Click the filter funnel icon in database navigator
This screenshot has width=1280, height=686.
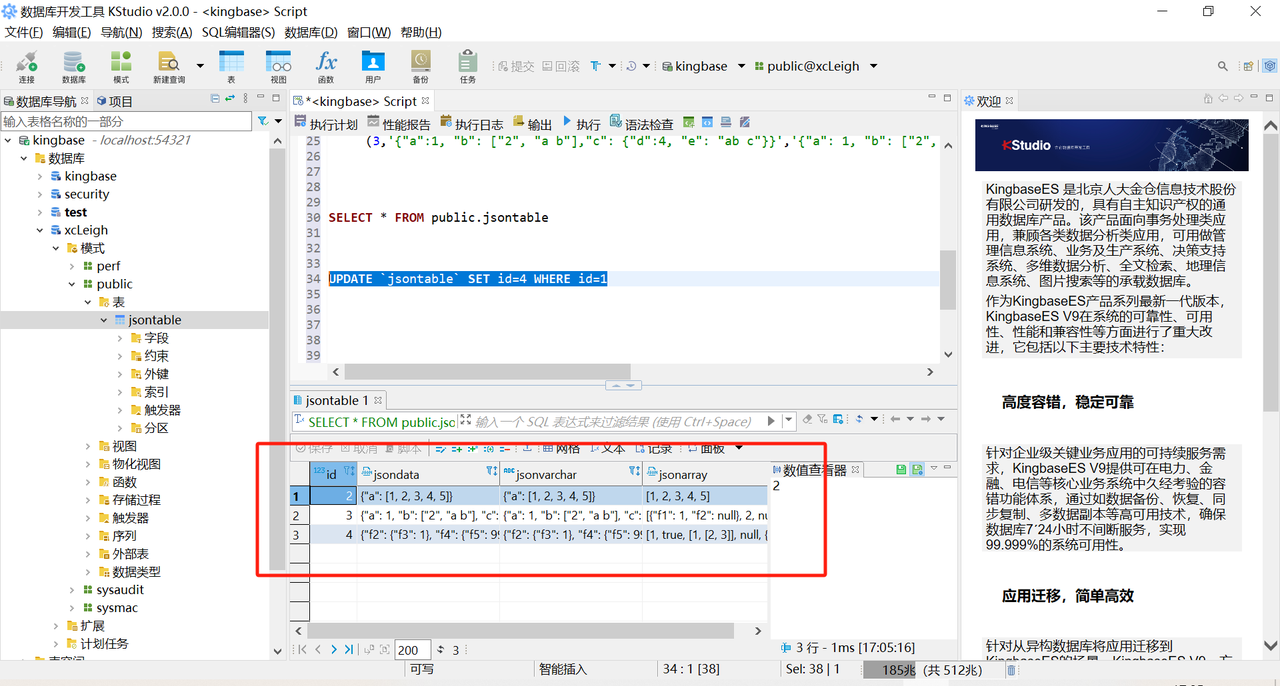[x=262, y=121]
